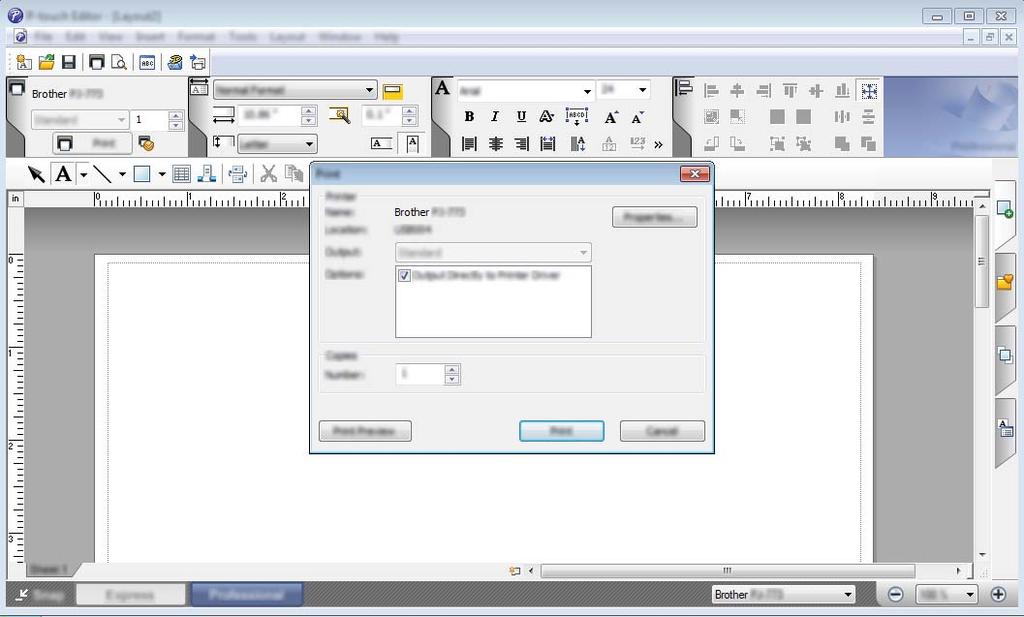Click the margin magnifier icon
The image size is (1024, 617).
coord(340,116)
